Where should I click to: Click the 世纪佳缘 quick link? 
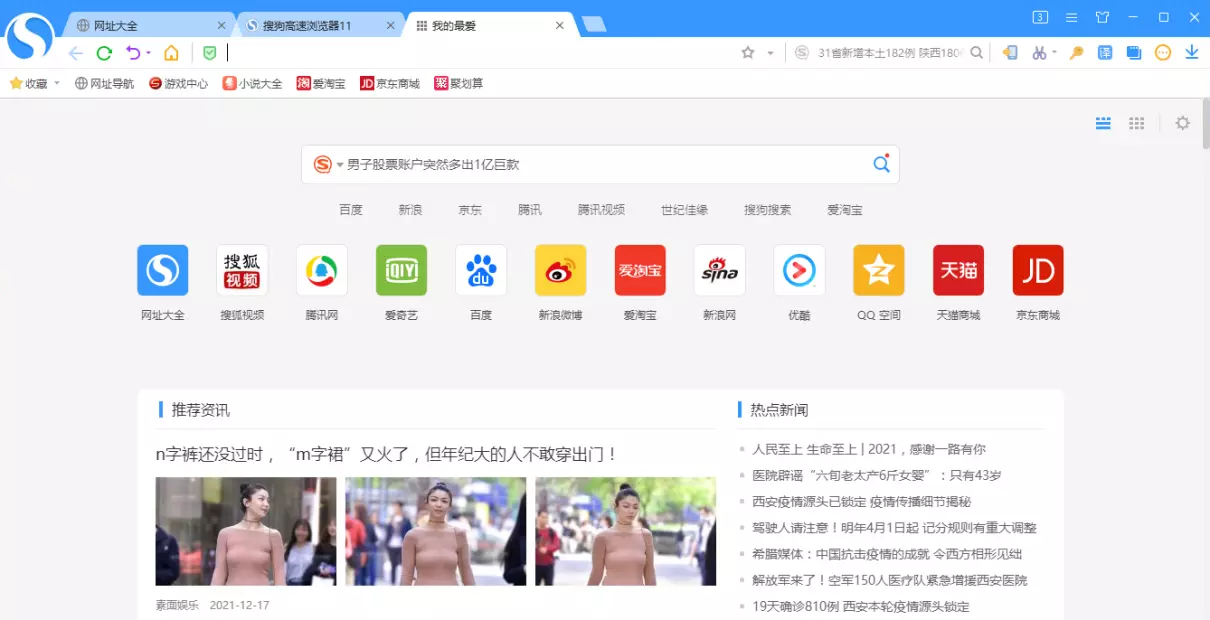pos(684,210)
